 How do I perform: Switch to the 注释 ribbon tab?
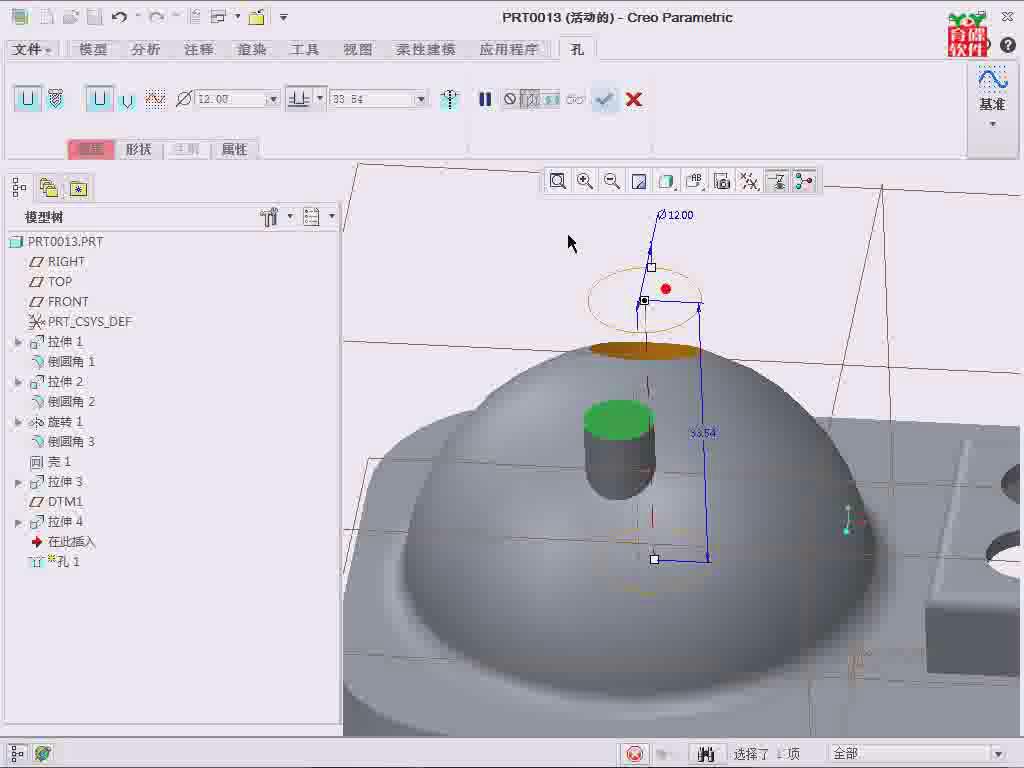[199, 49]
